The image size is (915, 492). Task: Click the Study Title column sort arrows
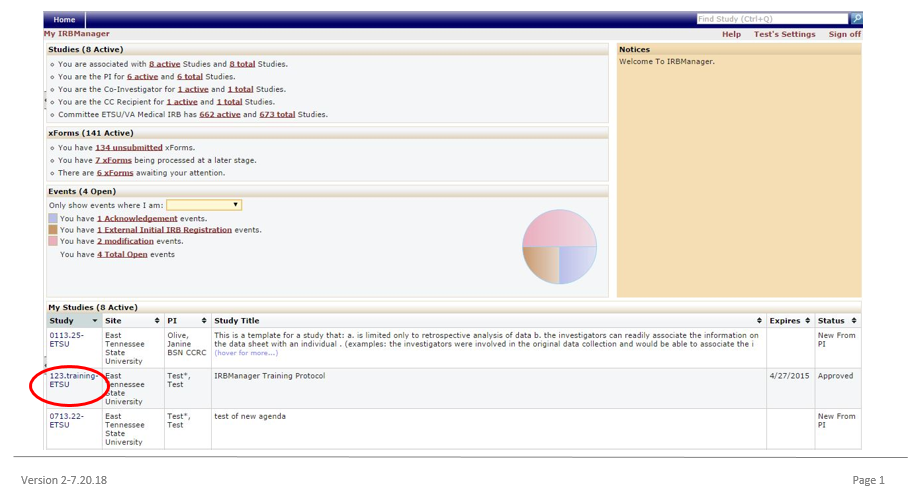click(x=759, y=320)
